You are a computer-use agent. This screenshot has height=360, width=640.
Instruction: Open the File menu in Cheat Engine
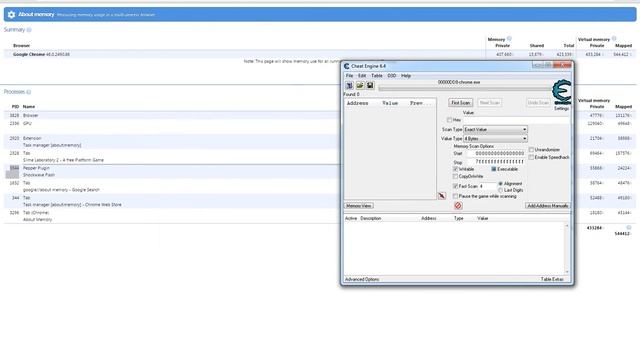(x=349, y=76)
